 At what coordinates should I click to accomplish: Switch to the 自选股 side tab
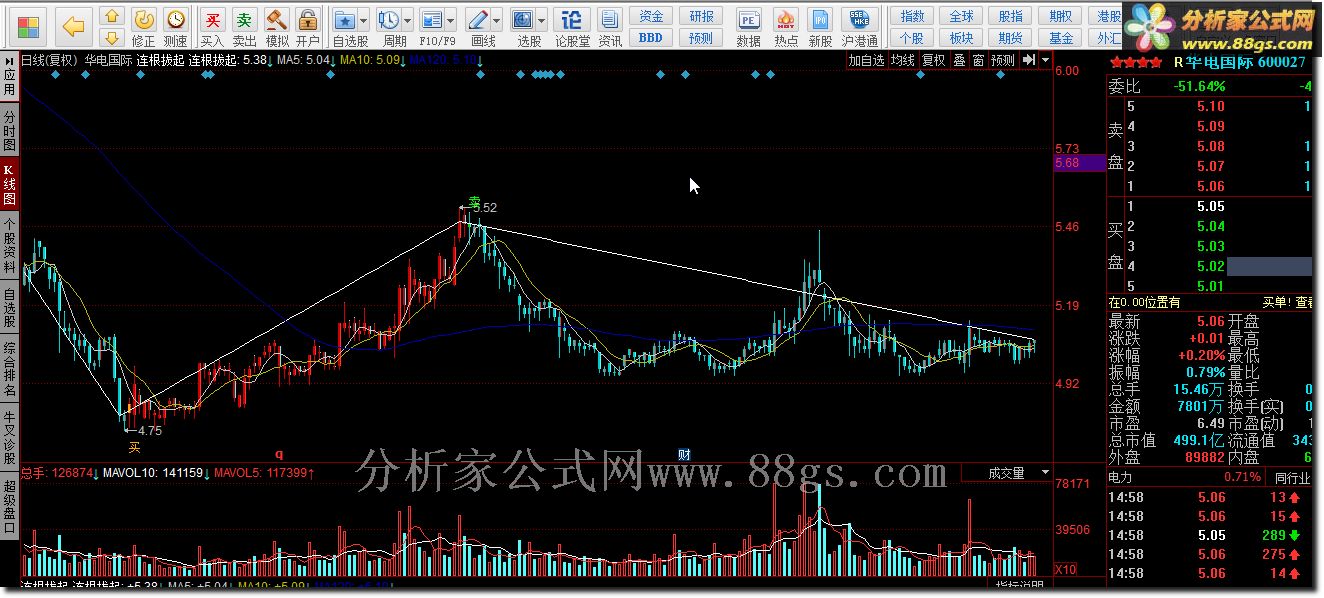pos(9,308)
